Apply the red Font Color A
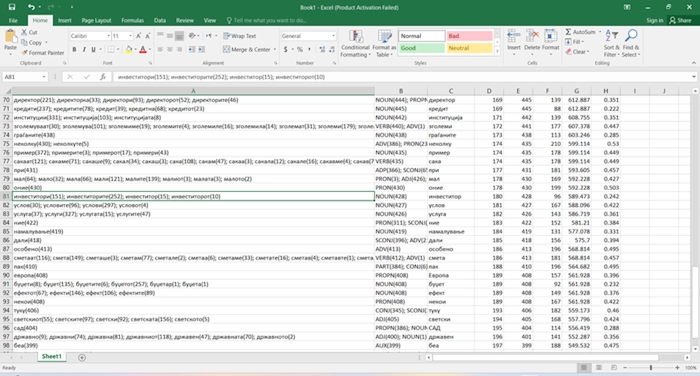Viewport: 700px width, 376px height. [x=143, y=50]
